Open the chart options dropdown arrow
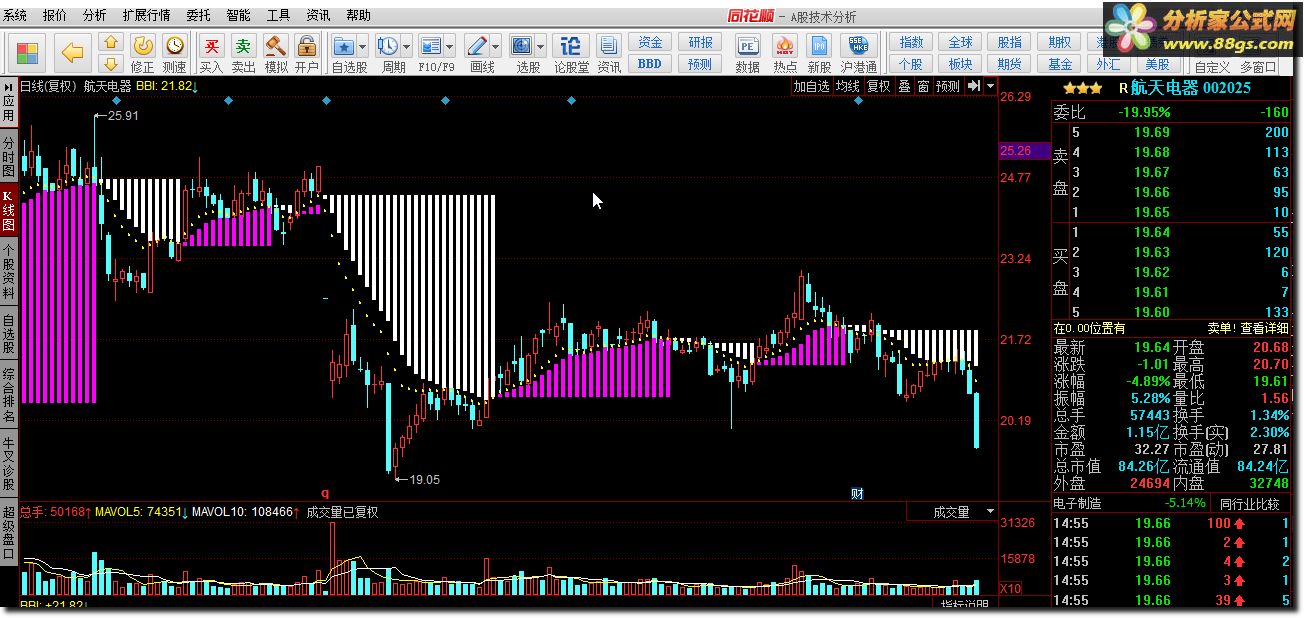This screenshot has width=1305, height=618. 990,87
